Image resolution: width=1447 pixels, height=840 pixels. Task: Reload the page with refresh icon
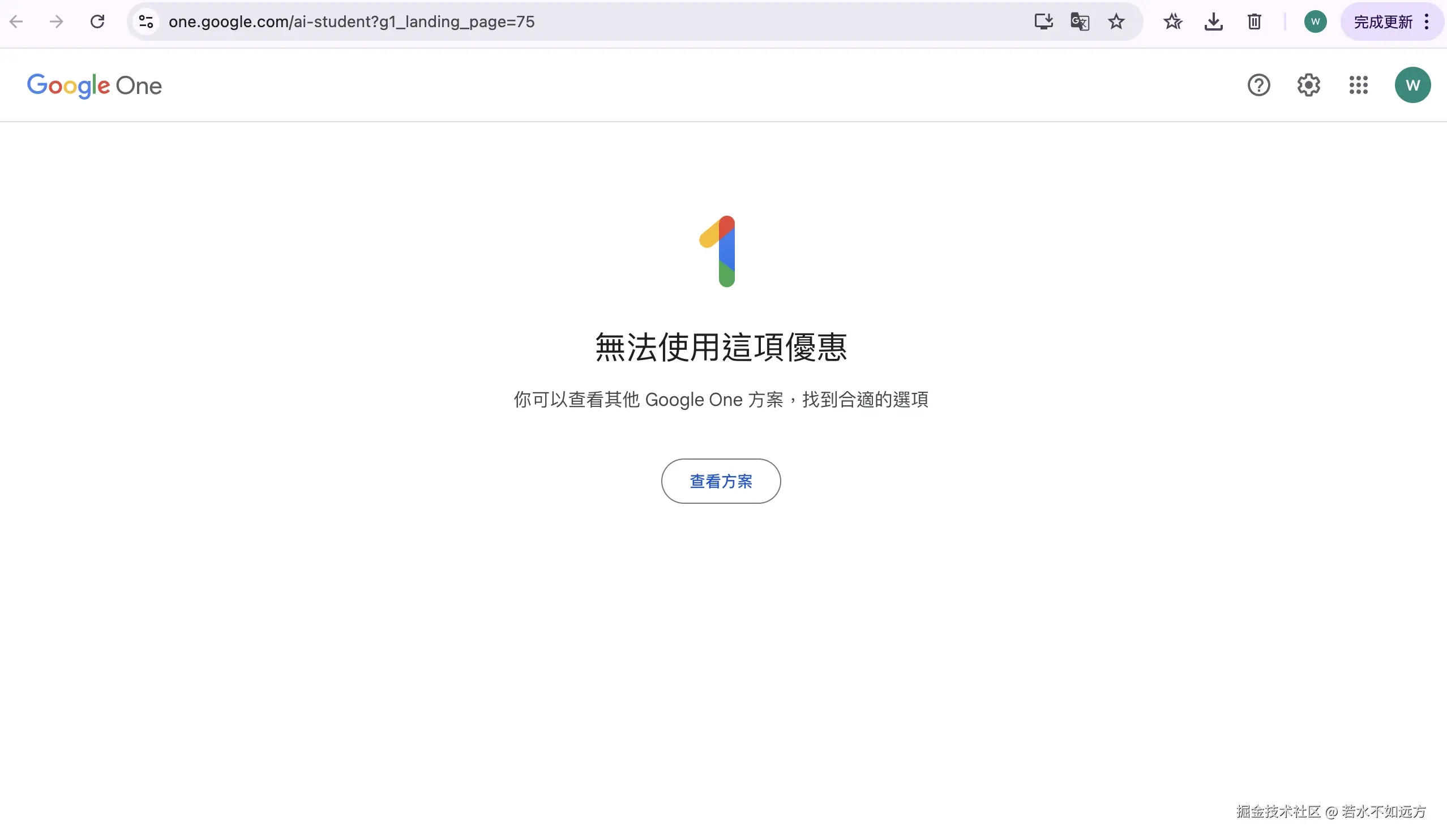[x=97, y=22]
